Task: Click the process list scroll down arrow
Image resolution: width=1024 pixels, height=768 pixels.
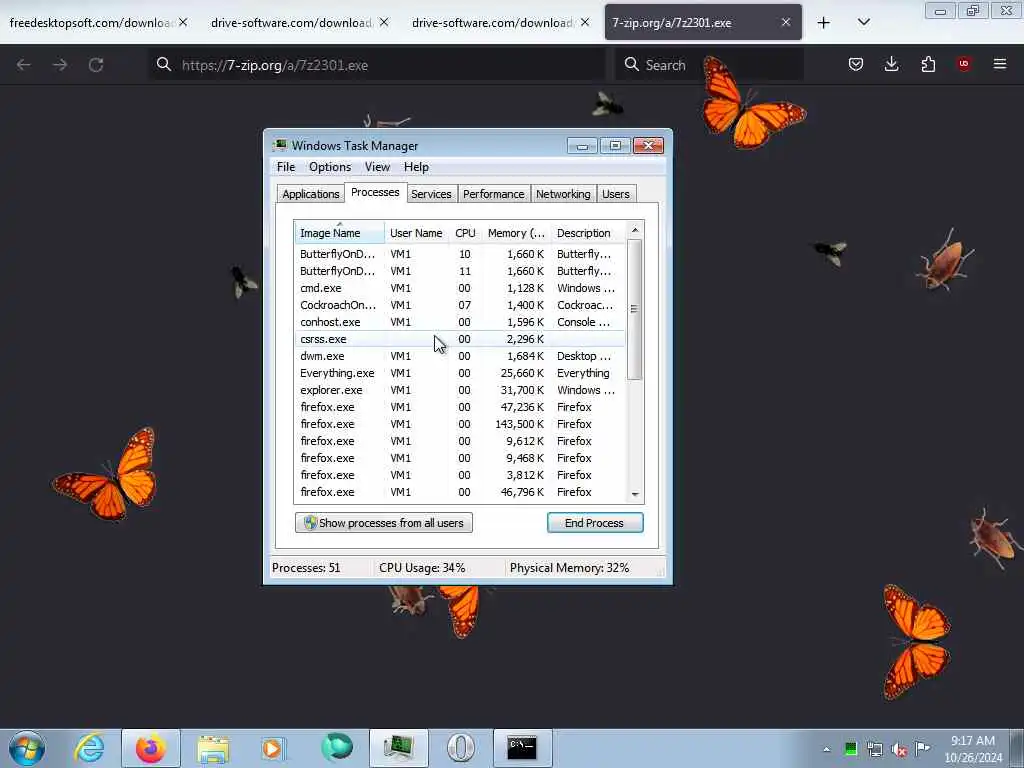Action: pos(635,495)
